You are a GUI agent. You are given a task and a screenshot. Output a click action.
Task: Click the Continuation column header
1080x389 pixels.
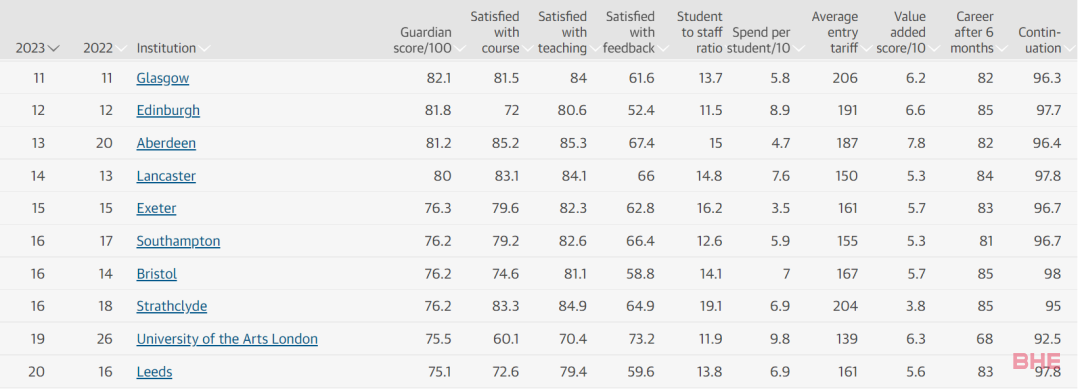point(1040,40)
